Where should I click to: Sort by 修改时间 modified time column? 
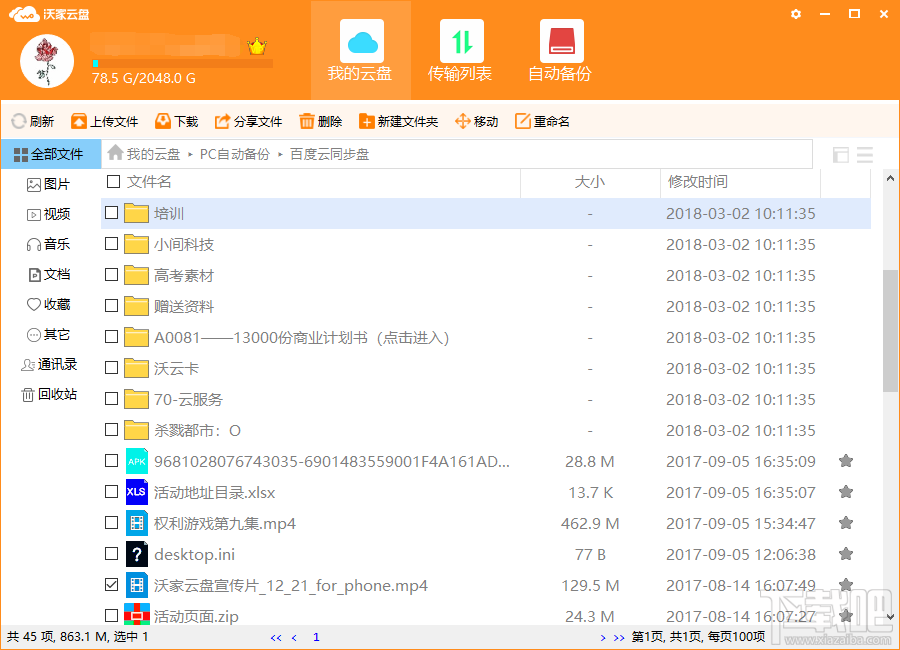(740, 183)
